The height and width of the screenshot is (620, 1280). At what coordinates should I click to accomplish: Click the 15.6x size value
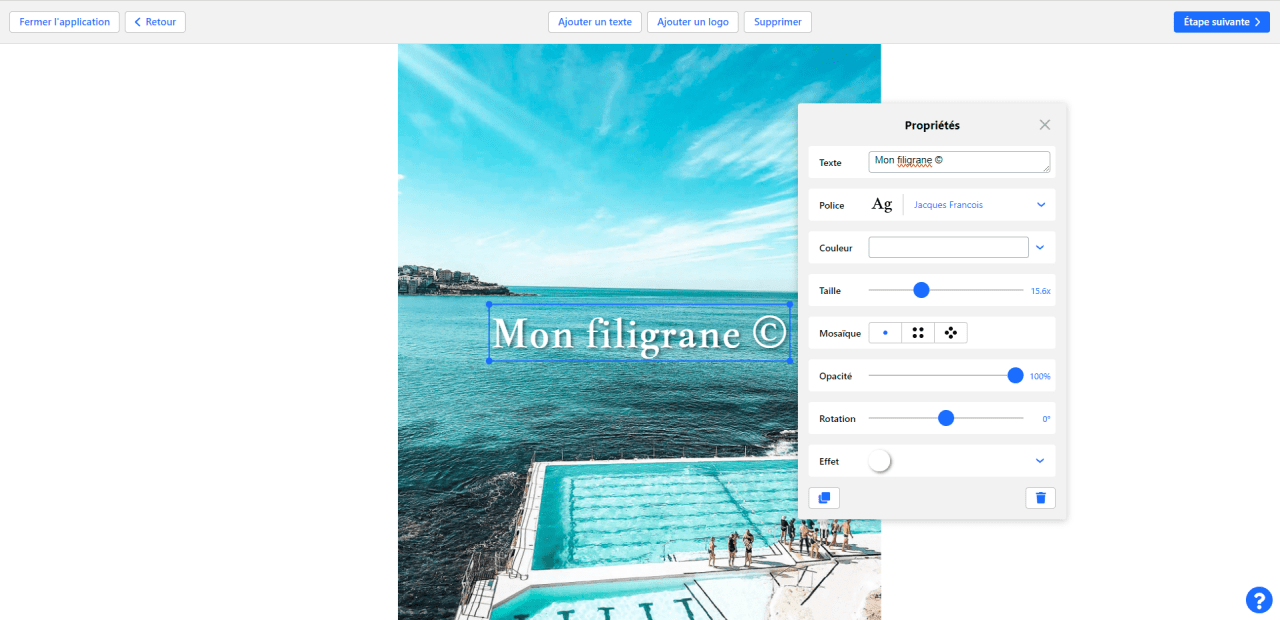point(1041,291)
